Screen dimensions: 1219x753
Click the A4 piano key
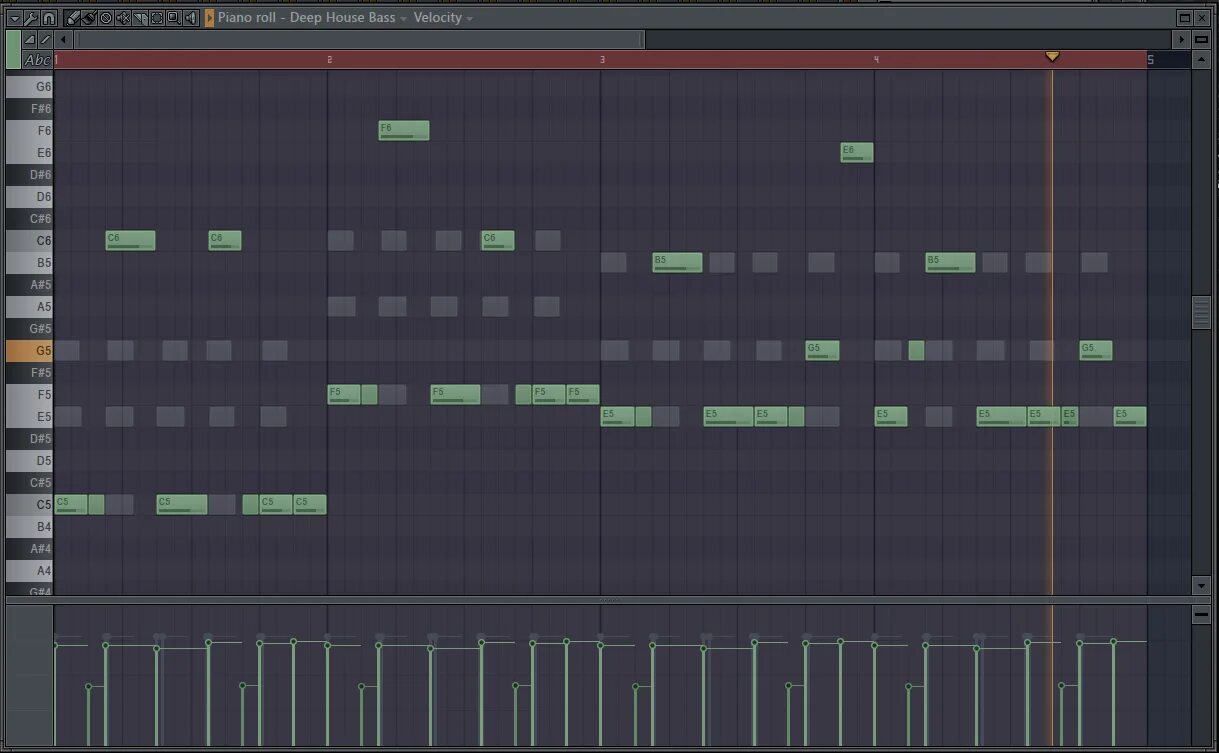pyautogui.click(x=29, y=571)
